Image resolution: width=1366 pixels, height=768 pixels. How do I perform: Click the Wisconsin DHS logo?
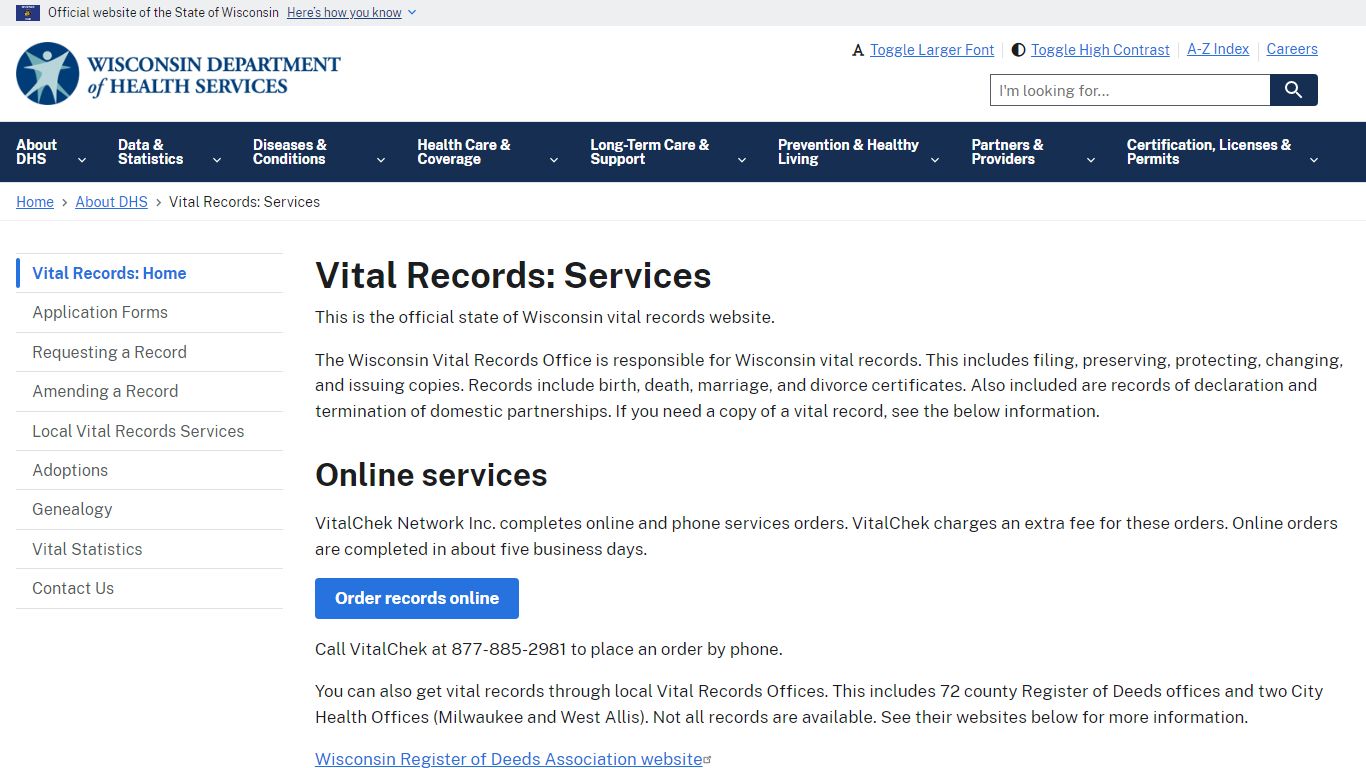point(178,74)
